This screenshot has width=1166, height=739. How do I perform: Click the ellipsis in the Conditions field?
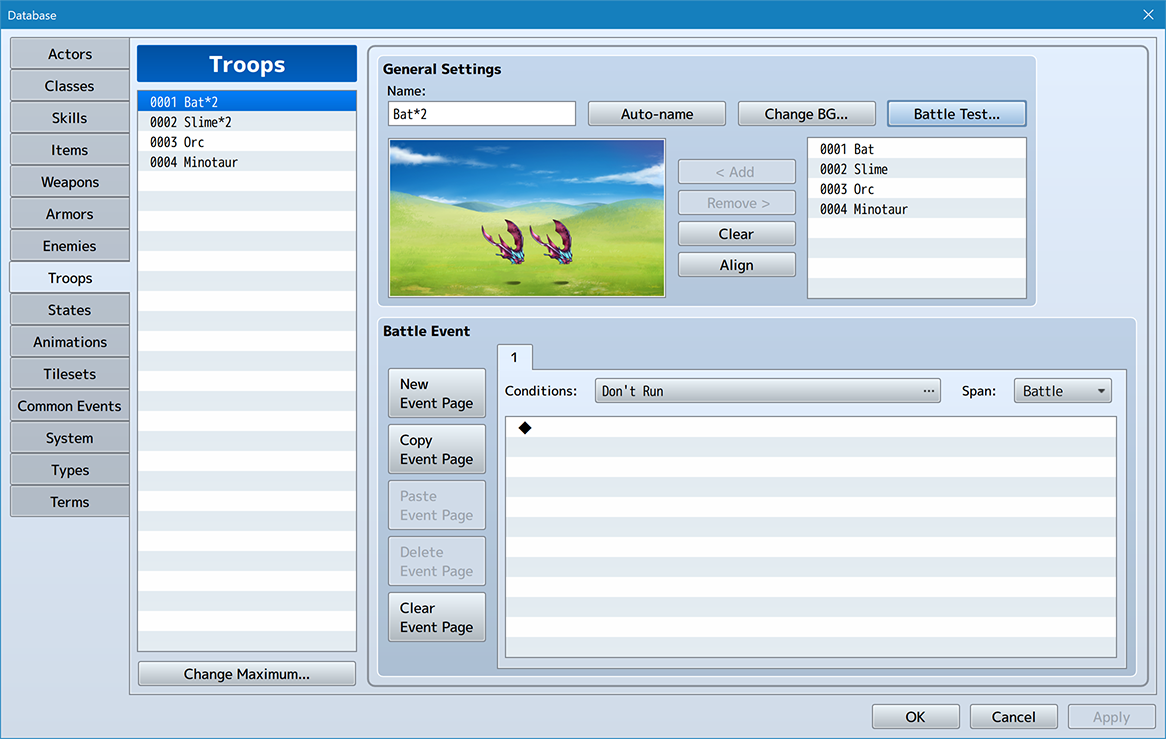[x=929, y=391]
